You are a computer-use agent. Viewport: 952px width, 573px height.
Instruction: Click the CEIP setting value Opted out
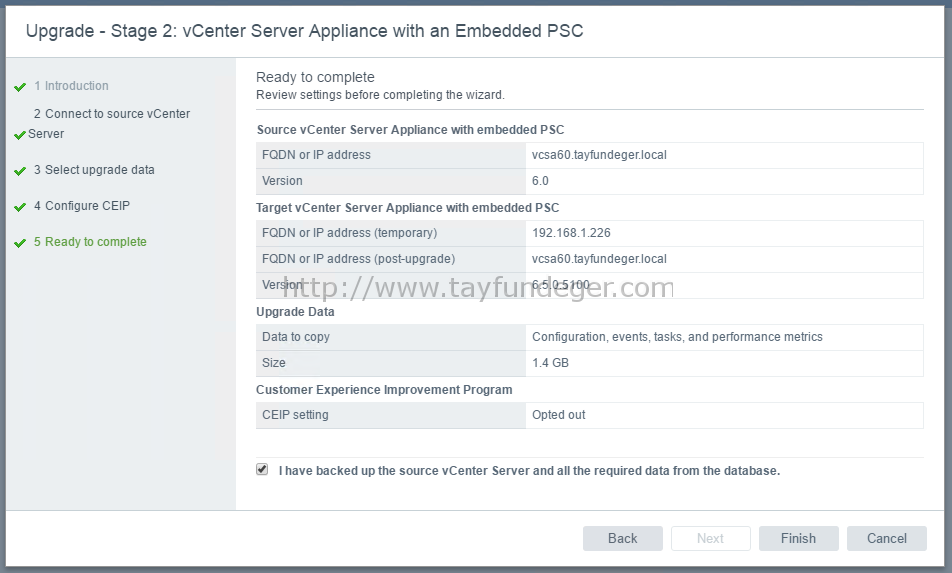pyautogui.click(x=559, y=415)
